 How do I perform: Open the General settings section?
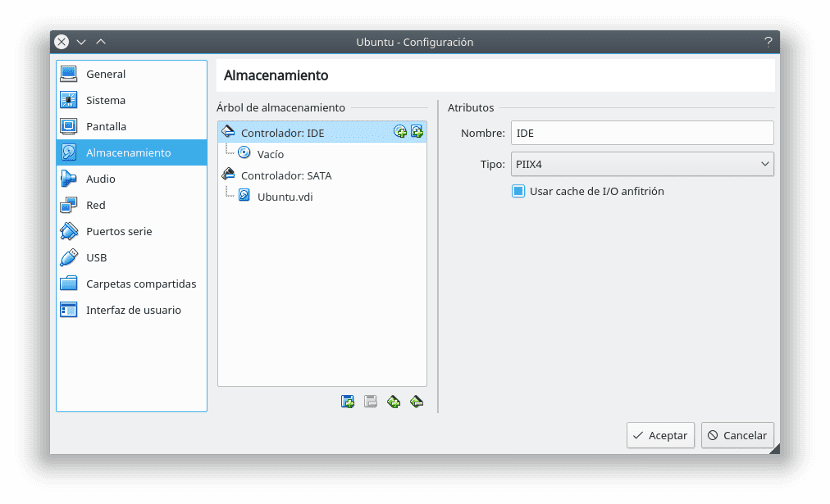click(x=106, y=74)
